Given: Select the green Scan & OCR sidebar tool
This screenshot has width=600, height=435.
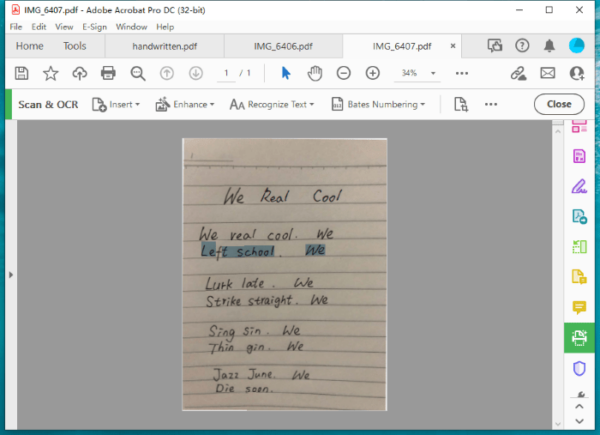Looking at the screenshot, I should [x=579, y=337].
